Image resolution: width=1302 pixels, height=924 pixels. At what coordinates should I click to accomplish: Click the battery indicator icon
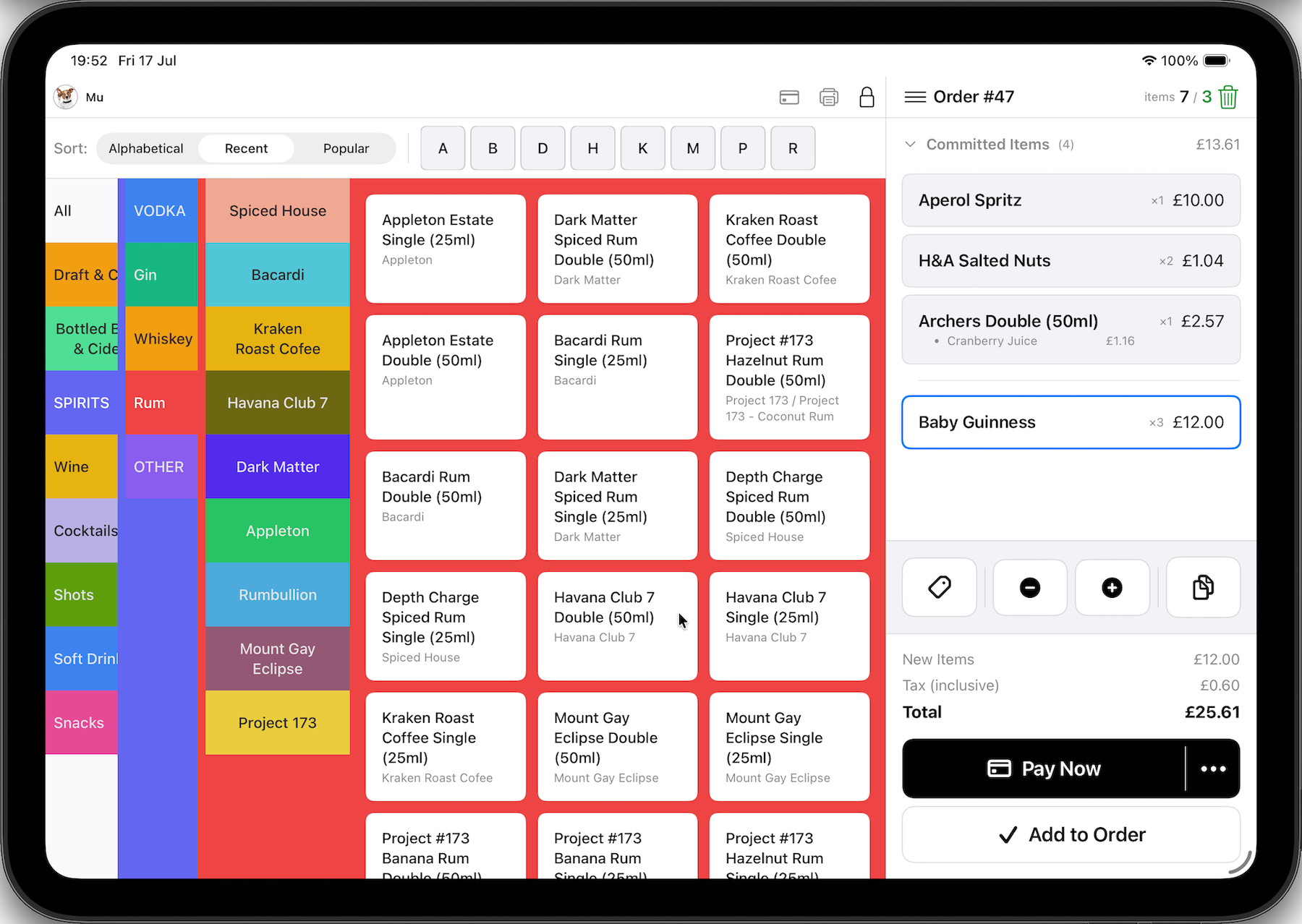(1217, 61)
